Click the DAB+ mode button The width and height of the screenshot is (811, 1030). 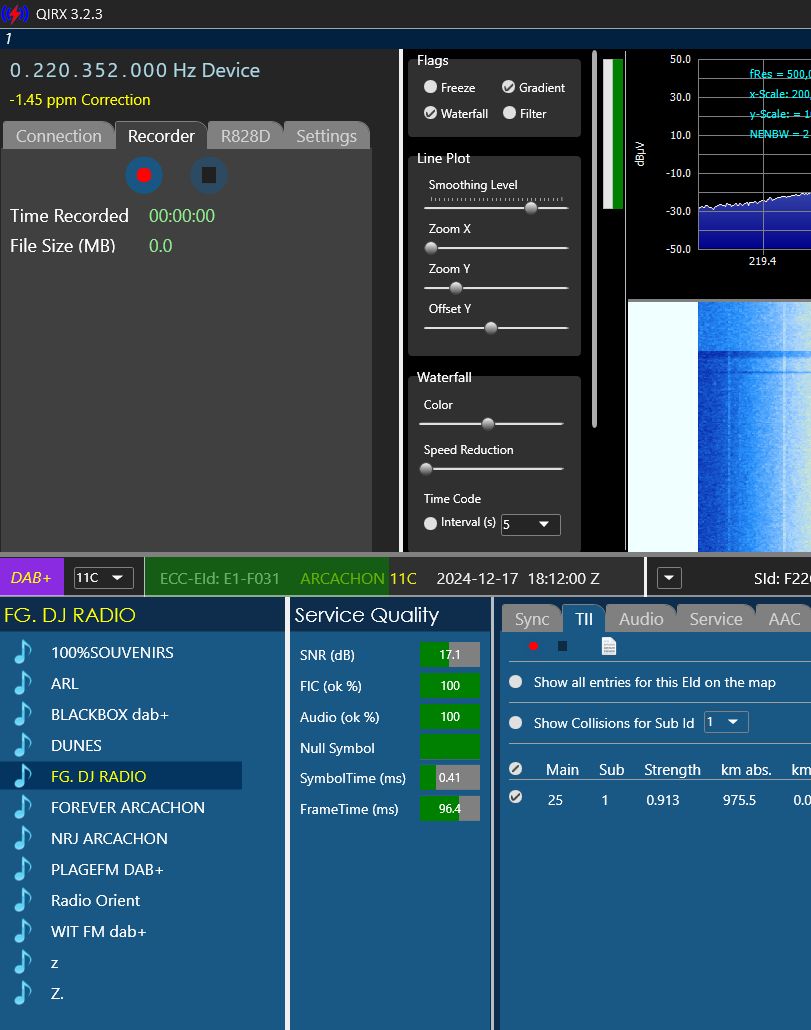click(32, 578)
